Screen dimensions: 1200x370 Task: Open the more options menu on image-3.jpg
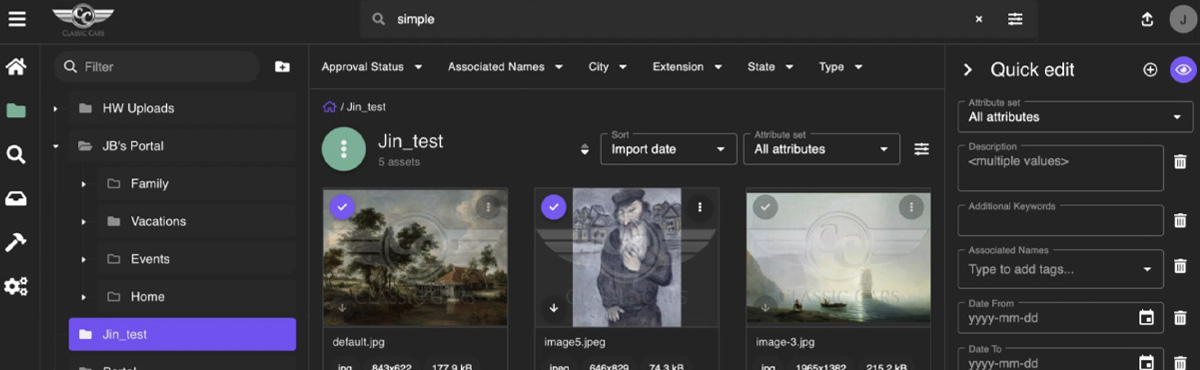tap(910, 207)
